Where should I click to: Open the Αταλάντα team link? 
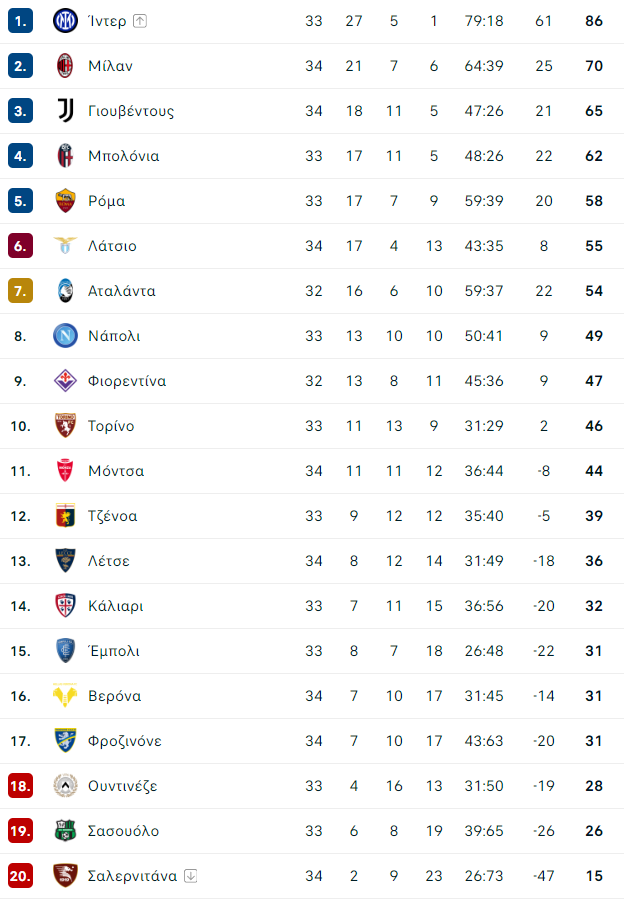point(122,291)
